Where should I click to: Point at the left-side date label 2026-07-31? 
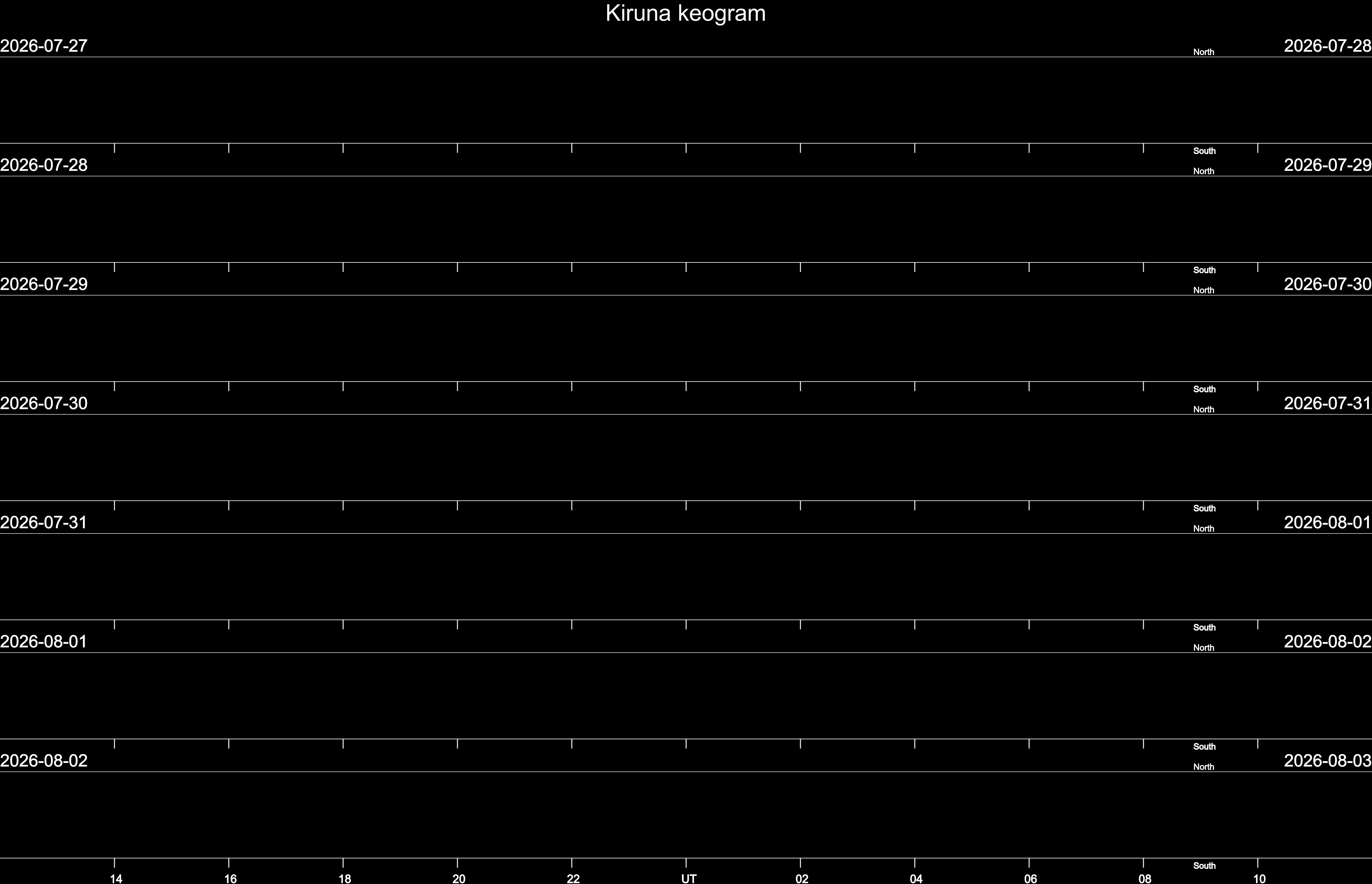[44, 522]
